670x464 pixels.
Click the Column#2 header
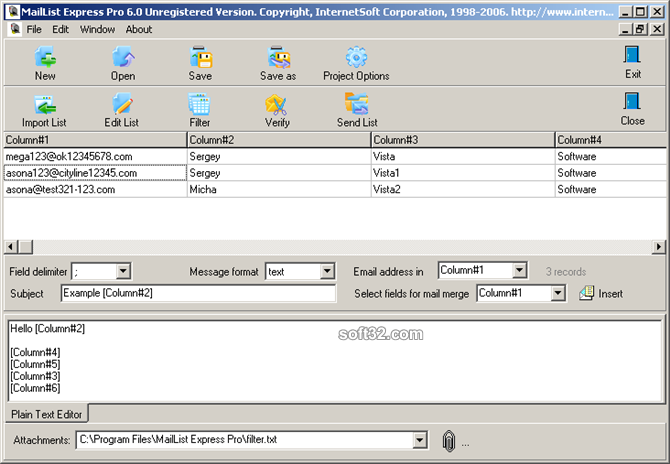279,140
